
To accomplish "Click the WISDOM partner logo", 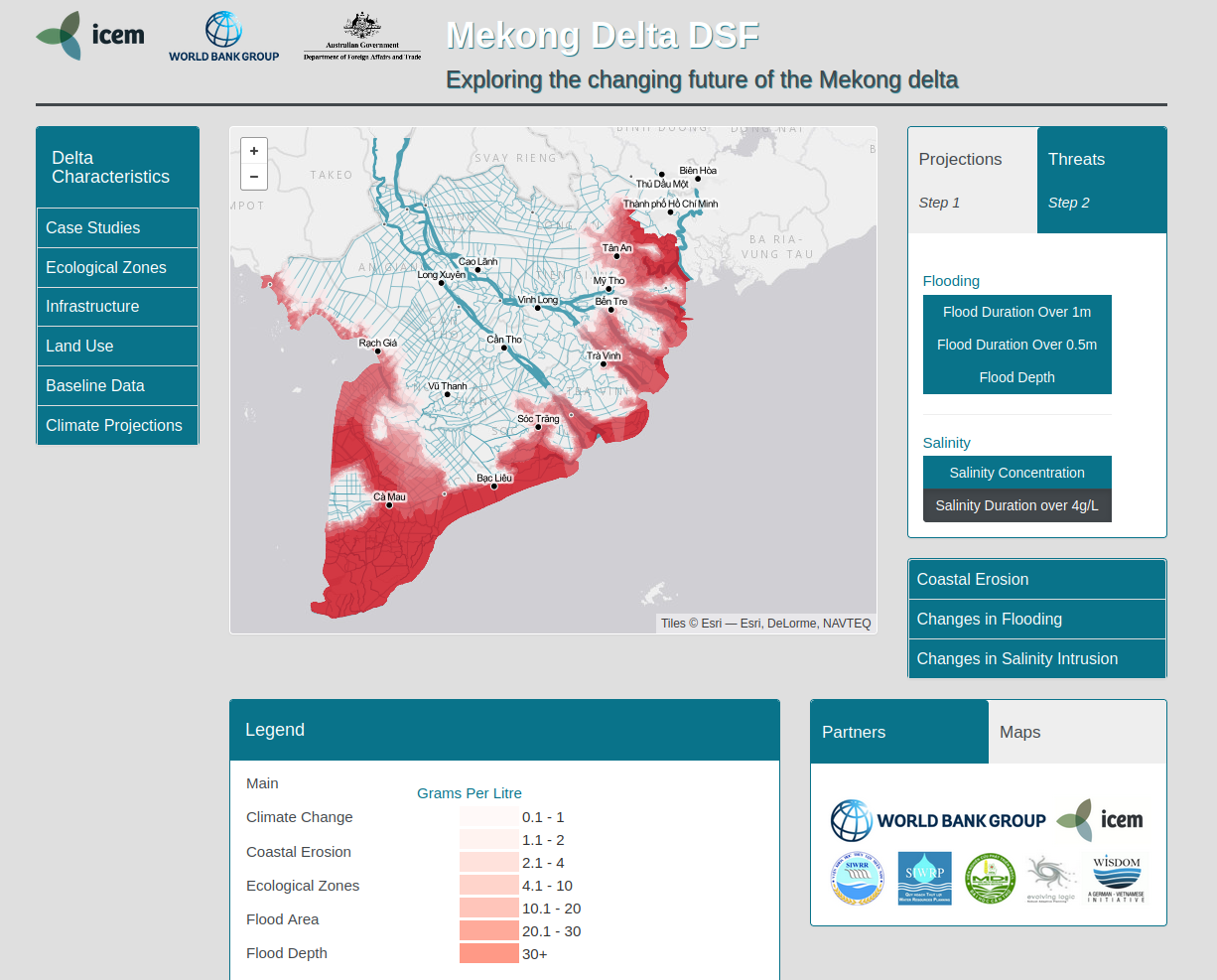I will point(1116,879).
